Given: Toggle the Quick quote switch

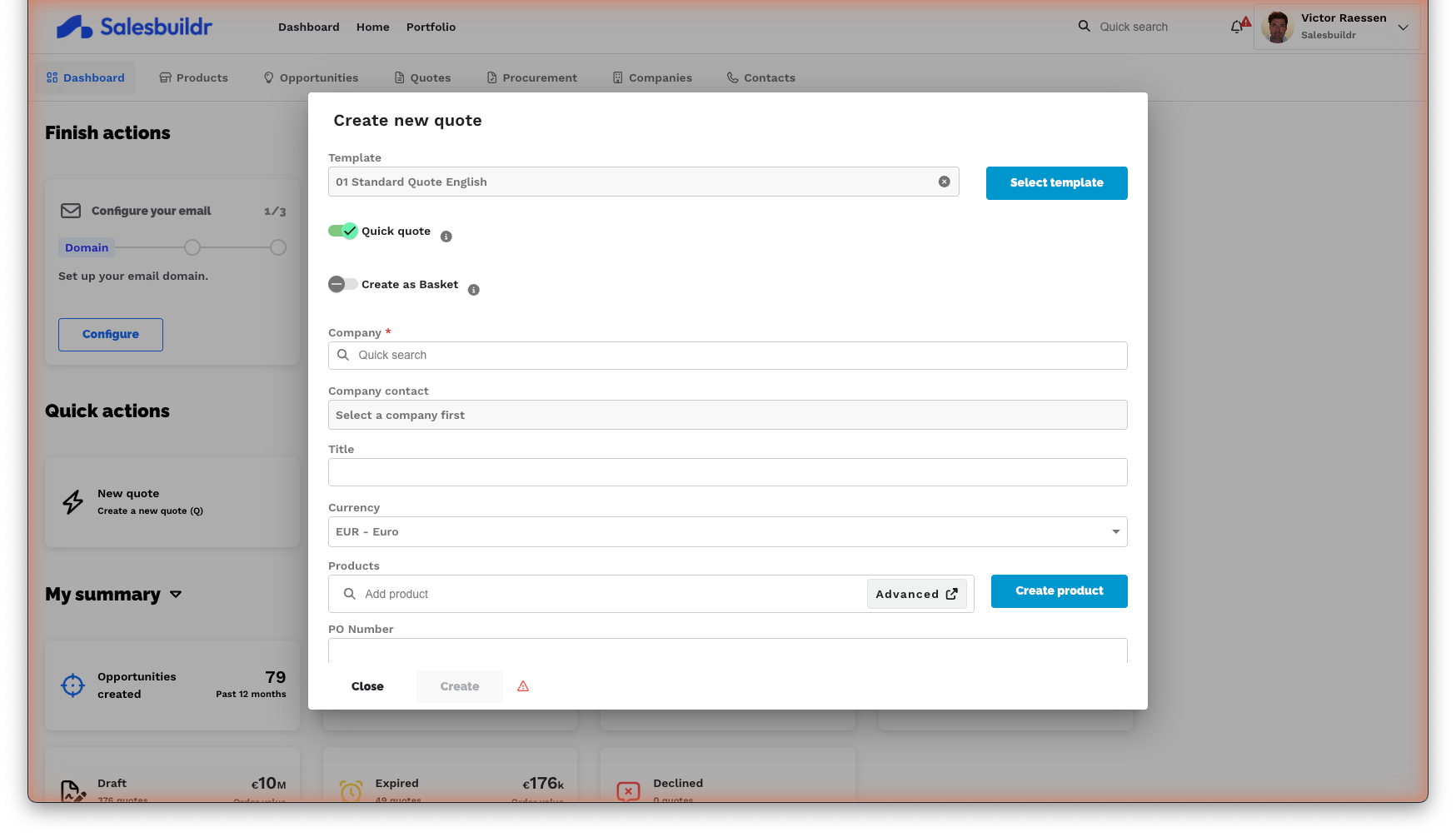Looking at the screenshot, I should click(x=342, y=231).
